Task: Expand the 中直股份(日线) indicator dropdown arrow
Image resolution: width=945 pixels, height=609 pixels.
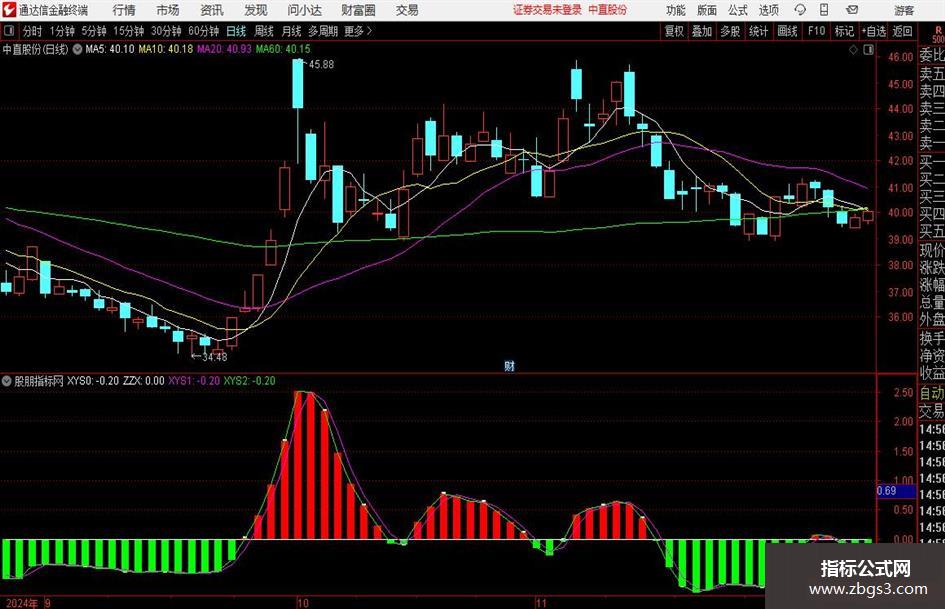Action: coord(77,49)
